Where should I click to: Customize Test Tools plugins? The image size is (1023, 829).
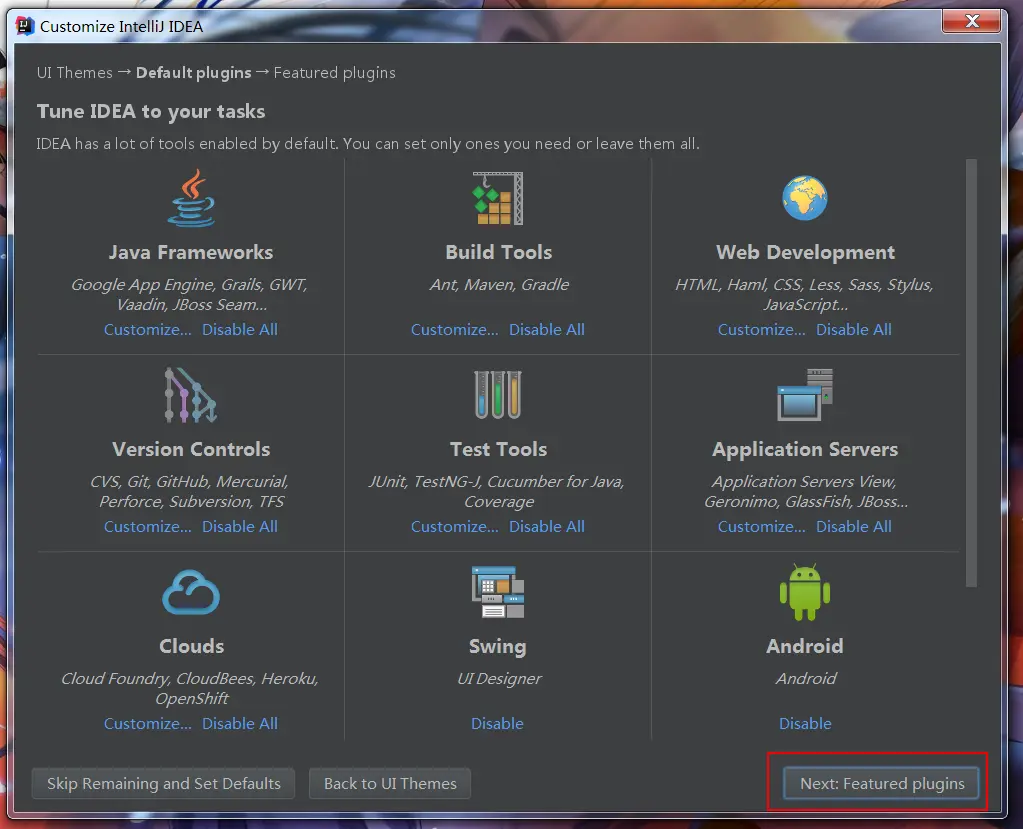pyautogui.click(x=454, y=526)
